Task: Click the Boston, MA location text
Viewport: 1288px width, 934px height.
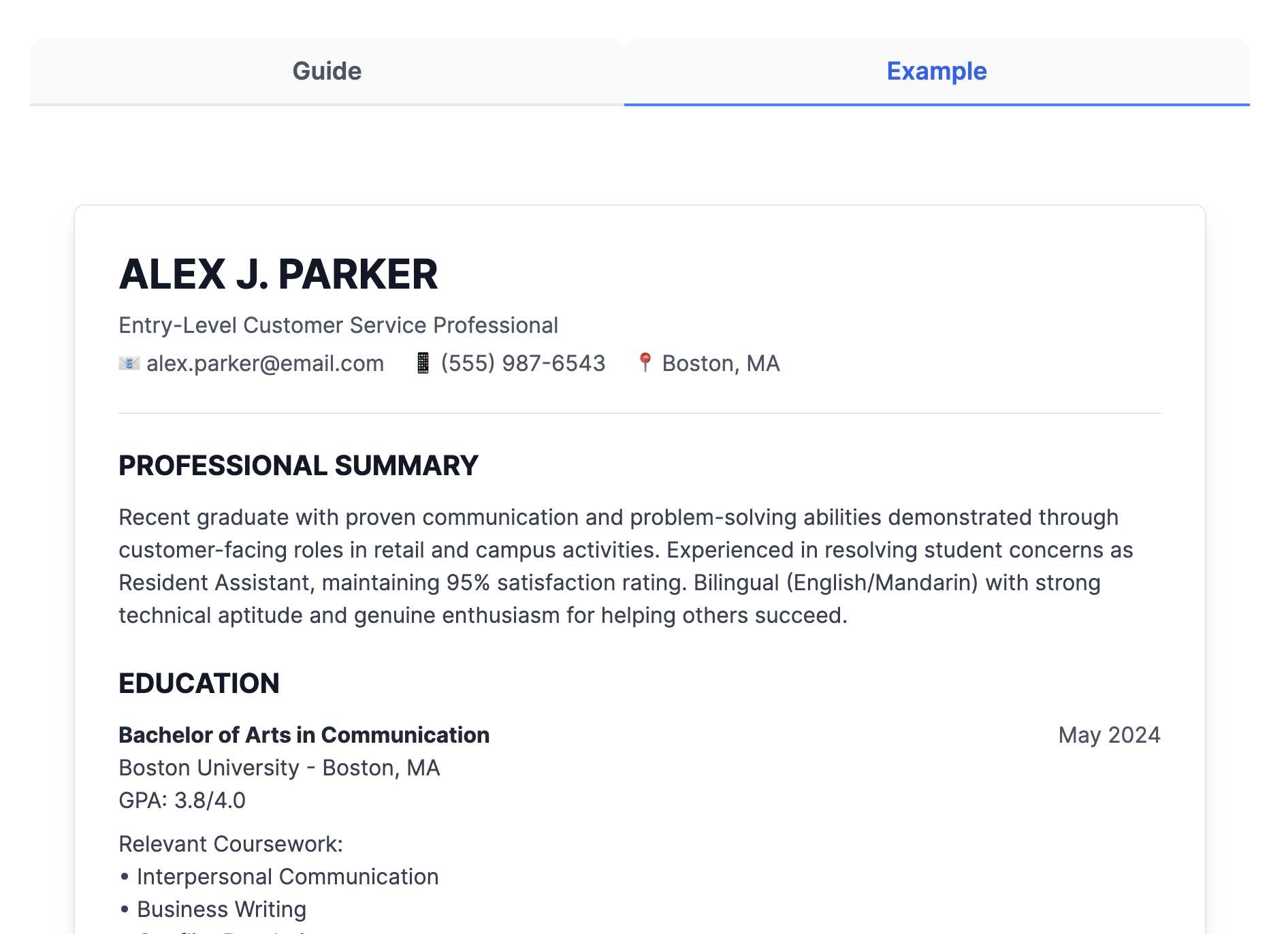Action: click(x=721, y=364)
